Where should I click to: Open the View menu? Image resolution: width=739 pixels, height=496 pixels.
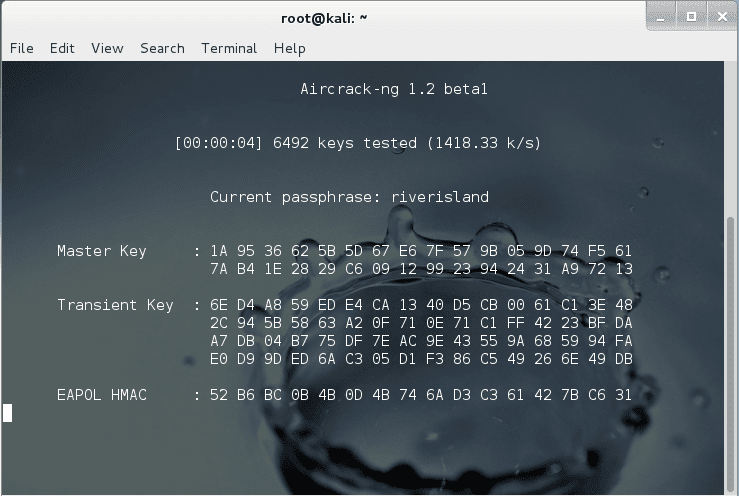point(107,48)
